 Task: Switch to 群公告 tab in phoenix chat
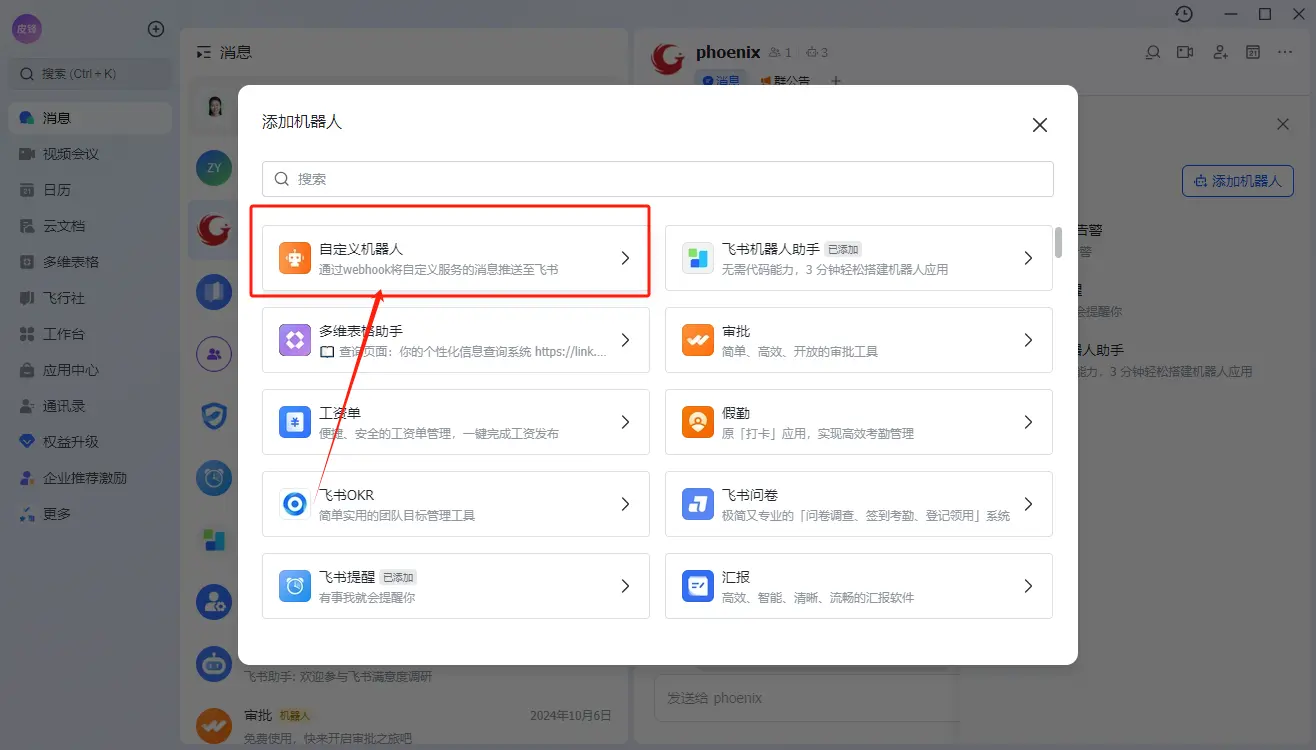pos(785,80)
